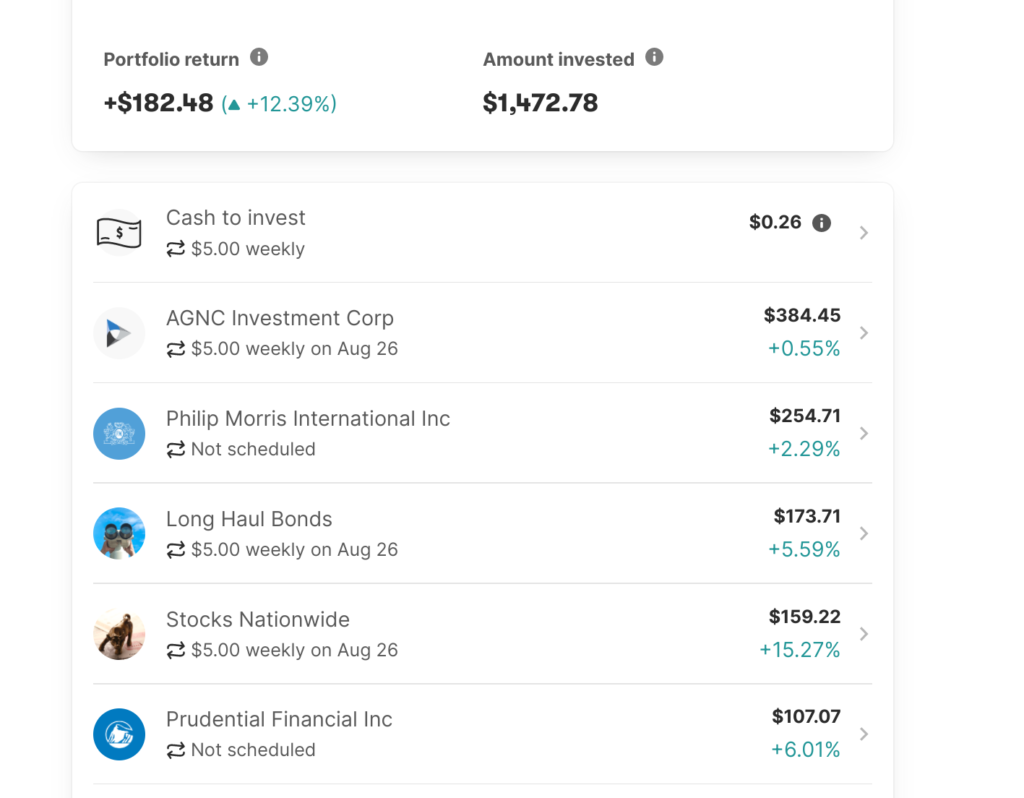This screenshot has height=798, width=1024.
Task: Click the Prudential Financial Inc logo
Action: click(119, 734)
